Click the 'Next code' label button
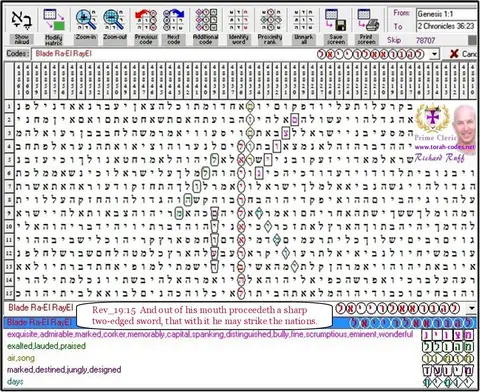Image resolution: width=480 pixels, height=392 pixels. click(x=174, y=39)
